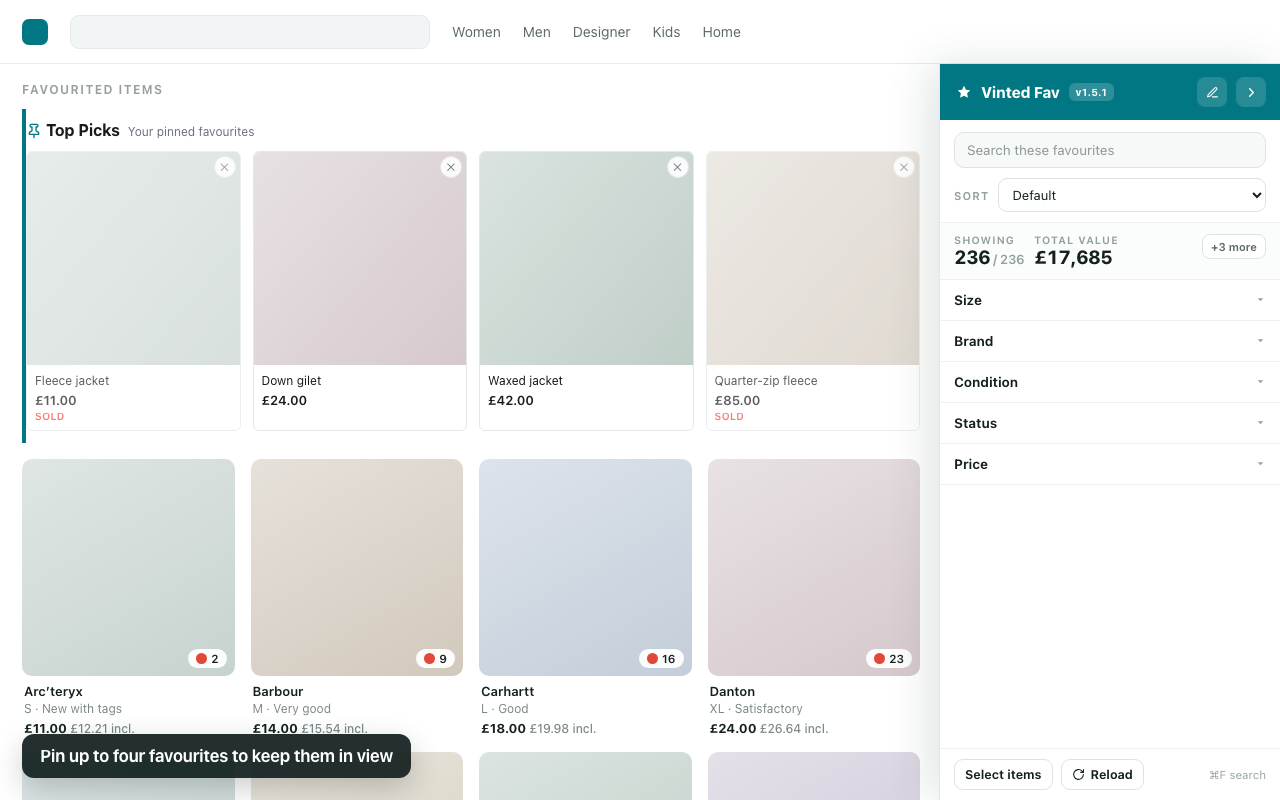
Task: Open the Sort dropdown set to Default
Action: (x=1132, y=195)
